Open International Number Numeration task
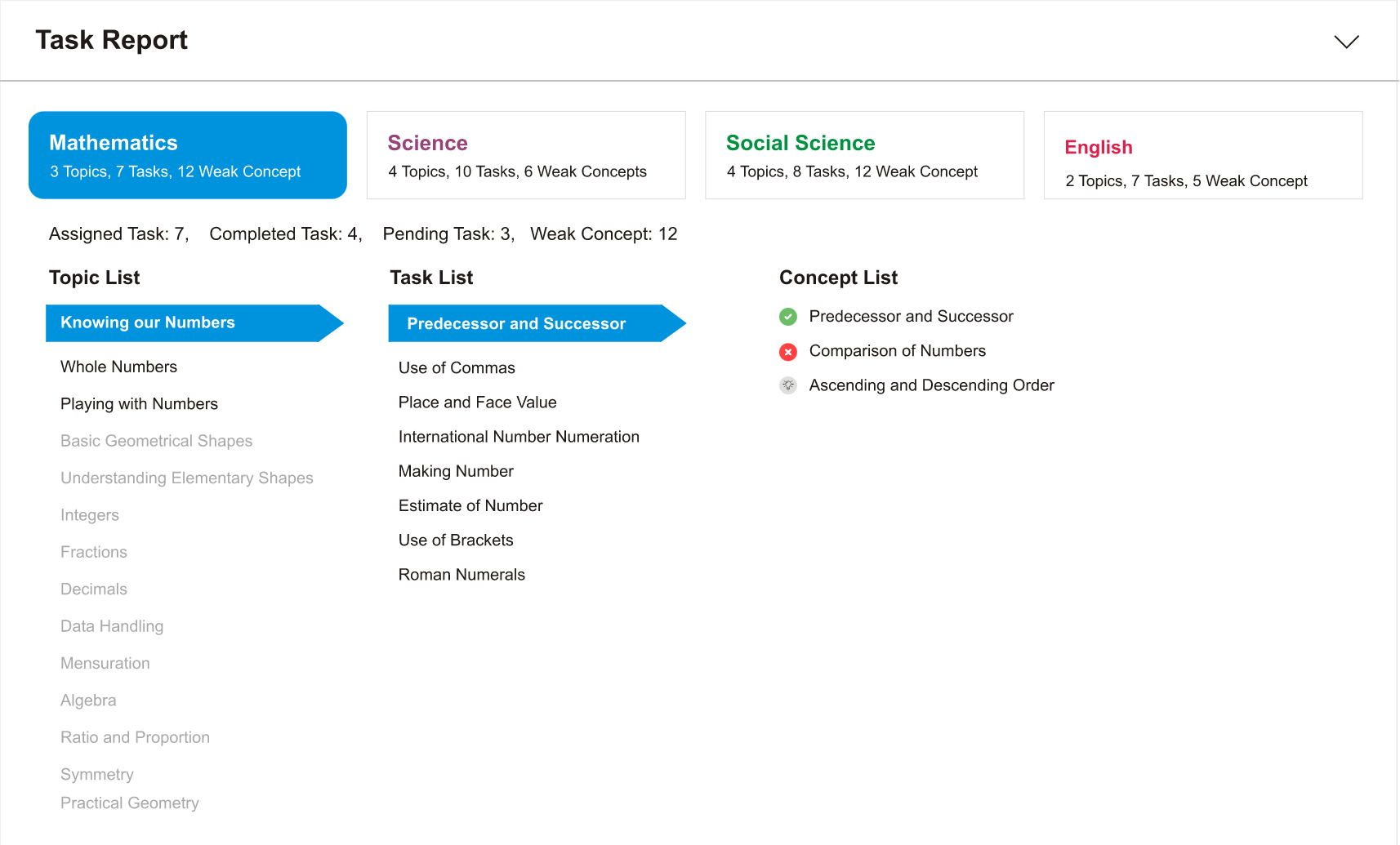 [519, 437]
